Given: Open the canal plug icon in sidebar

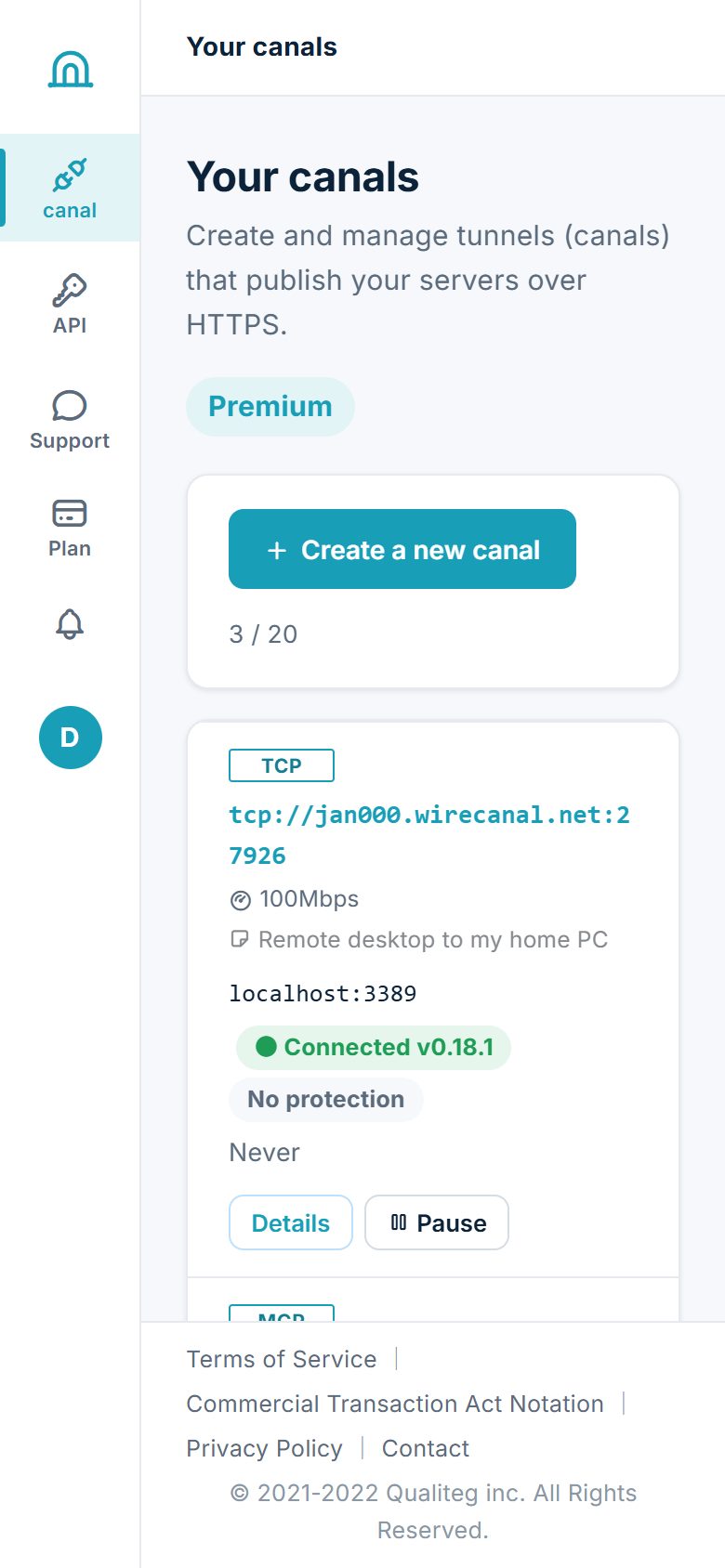Looking at the screenshot, I should click(x=70, y=175).
